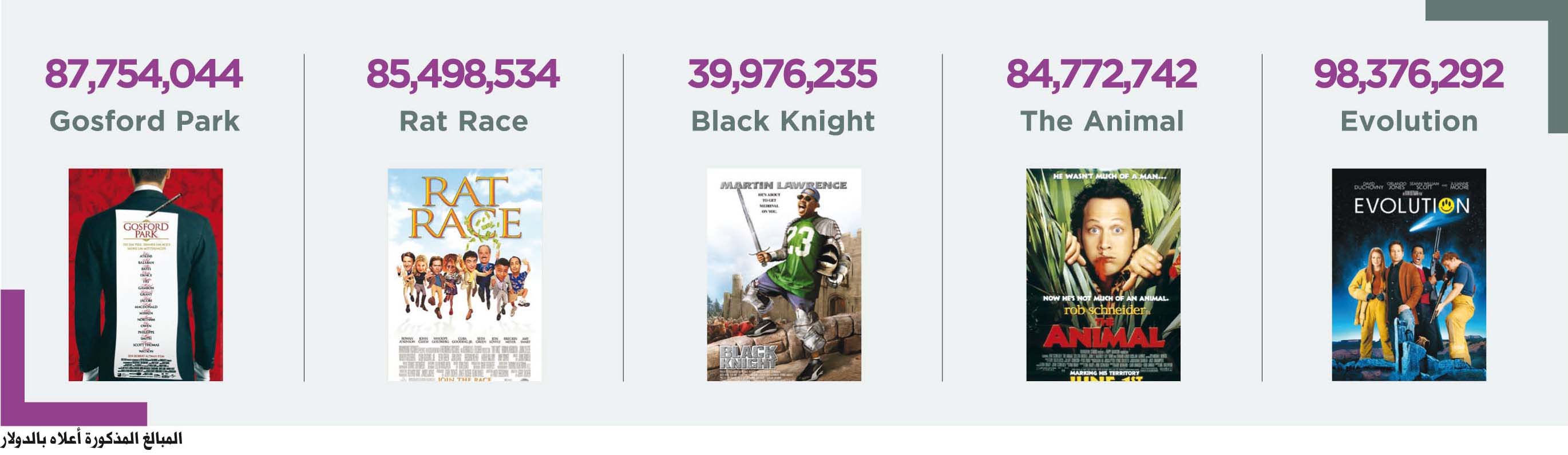Click the 87,754,044 revenue figure
This screenshot has height=455, width=1568.
144,74
